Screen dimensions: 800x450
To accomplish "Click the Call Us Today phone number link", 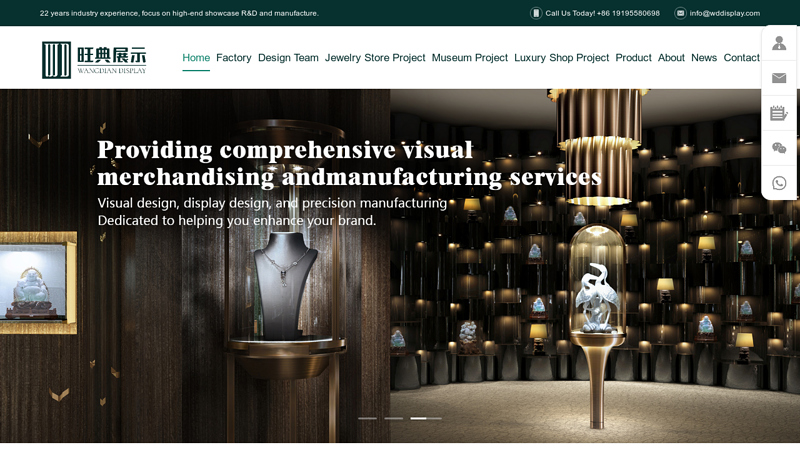I will pyautogui.click(x=603, y=13).
